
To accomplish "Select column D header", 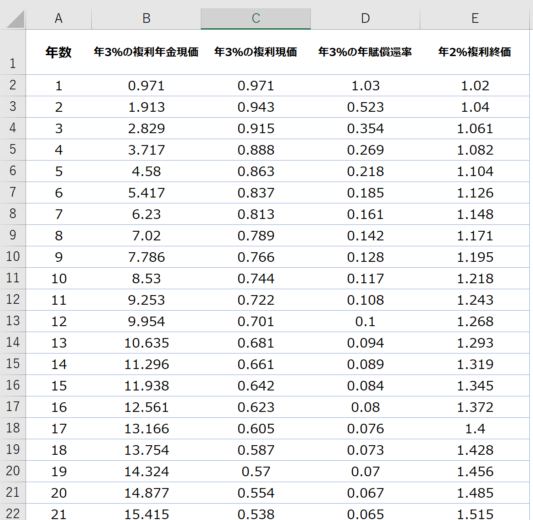I will coord(365,19).
